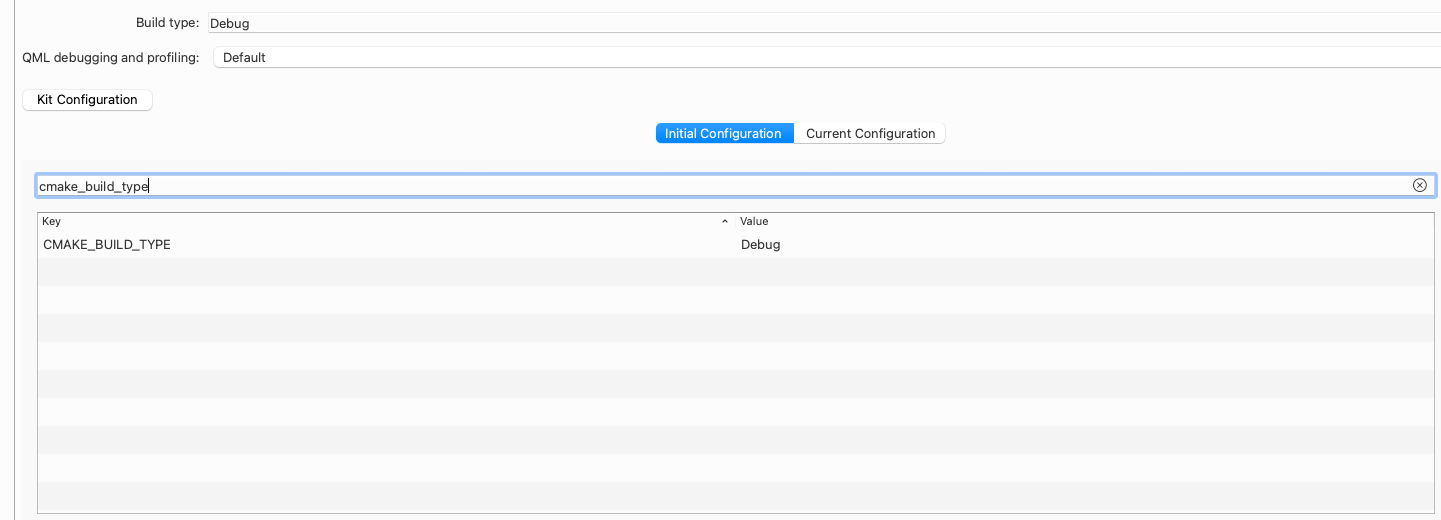Switch to the Current Configuration tab

click(x=870, y=134)
